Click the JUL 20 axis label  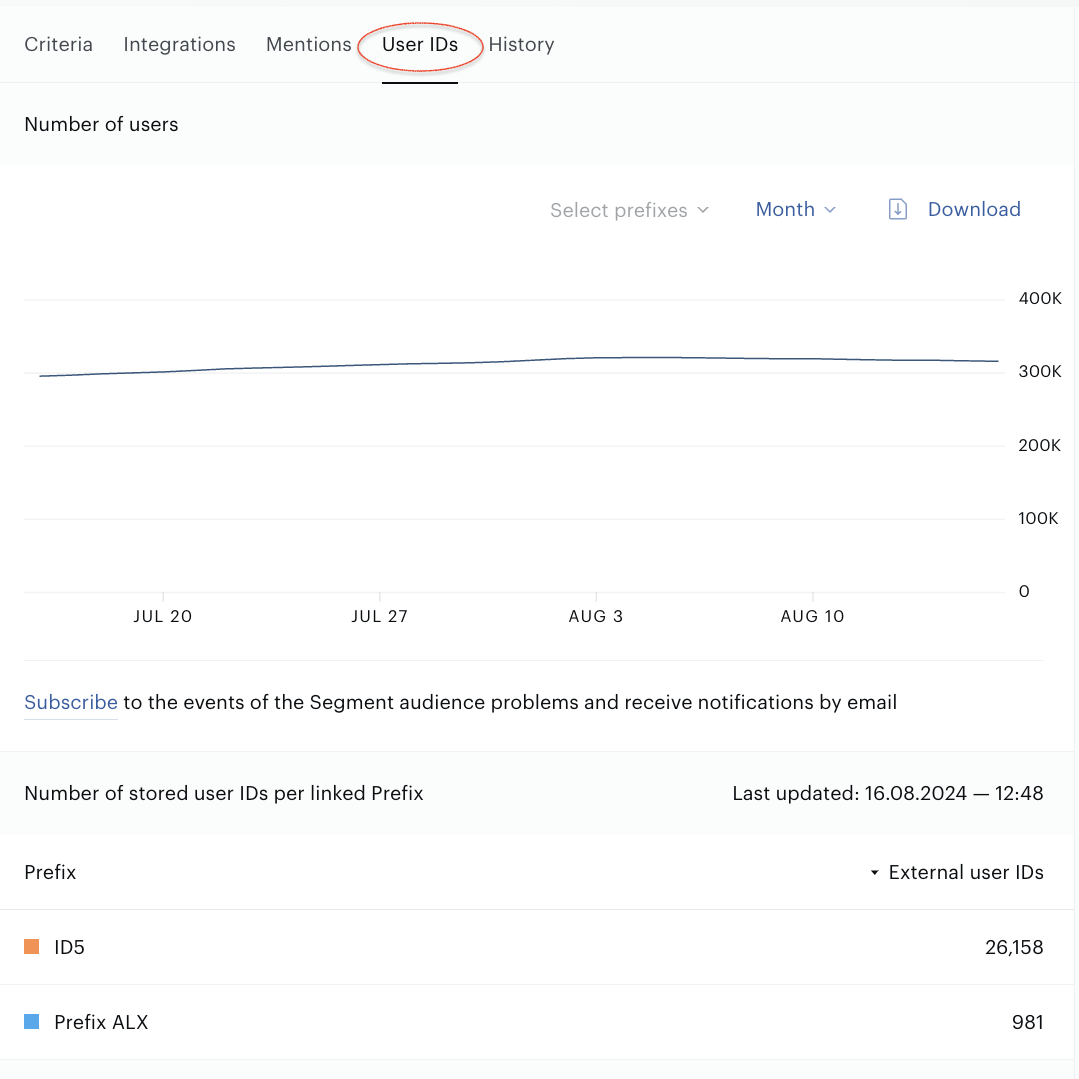click(162, 617)
